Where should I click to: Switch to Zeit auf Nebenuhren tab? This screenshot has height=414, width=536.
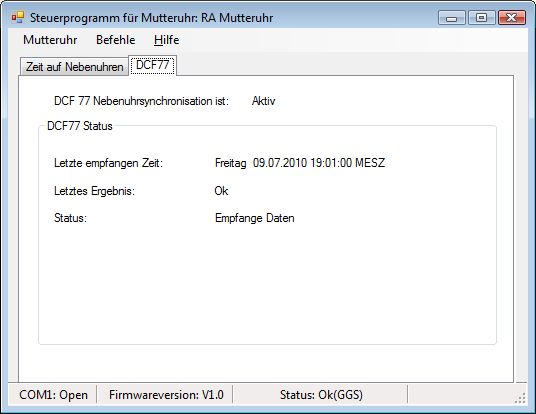tap(74, 67)
